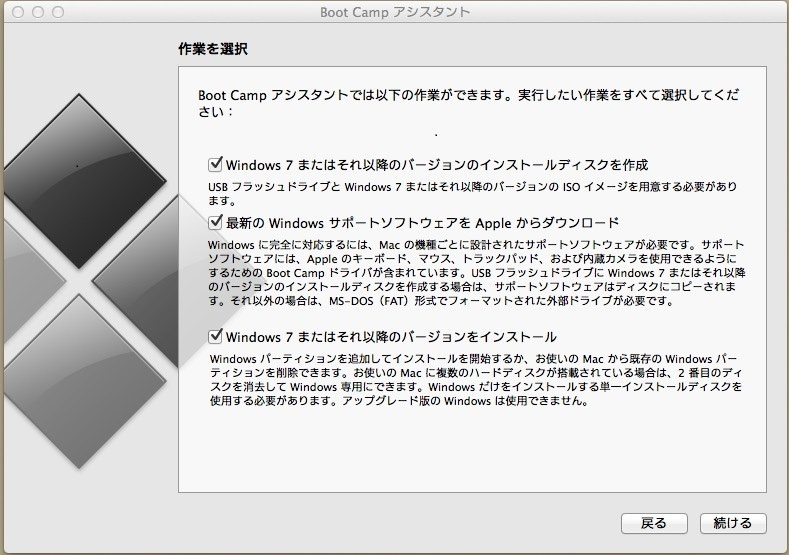Screen dimensions: 789x555
Task: Click the window's grey close button
Action: pos(18,12)
